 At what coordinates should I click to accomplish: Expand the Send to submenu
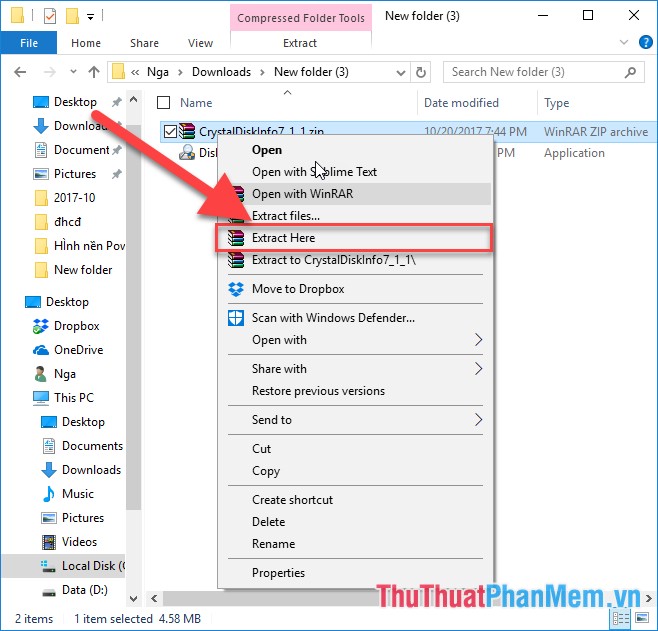click(x=478, y=420)
